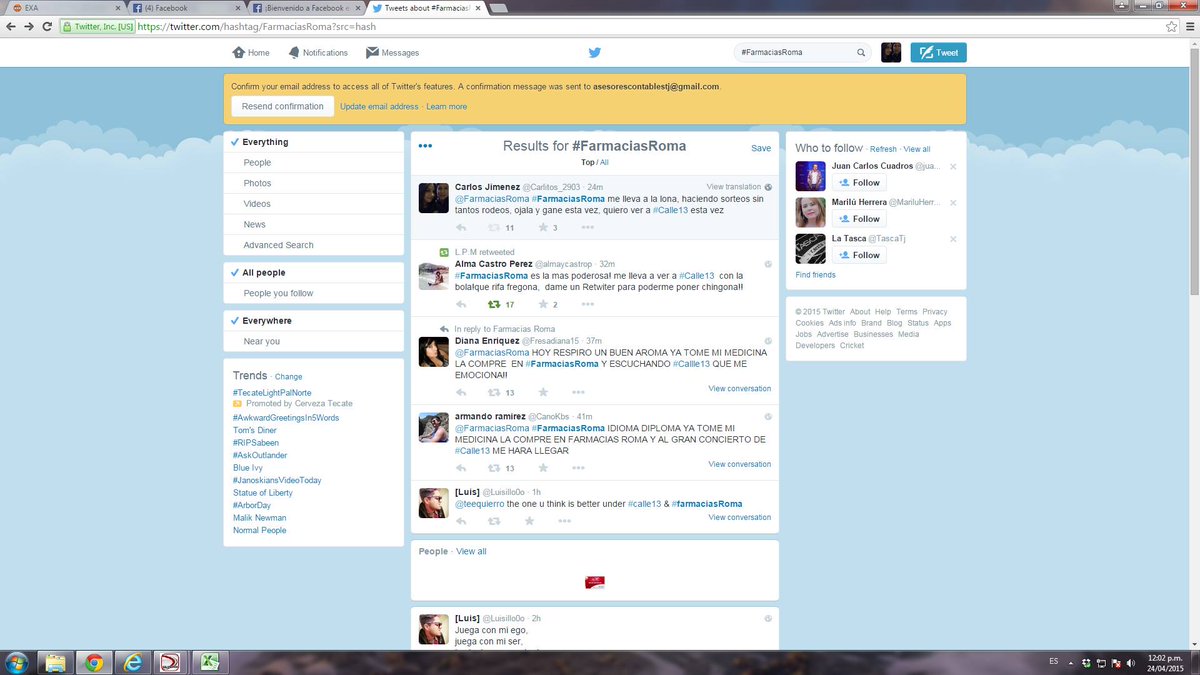Open Excel from the taskbar

tap(211, 662)
